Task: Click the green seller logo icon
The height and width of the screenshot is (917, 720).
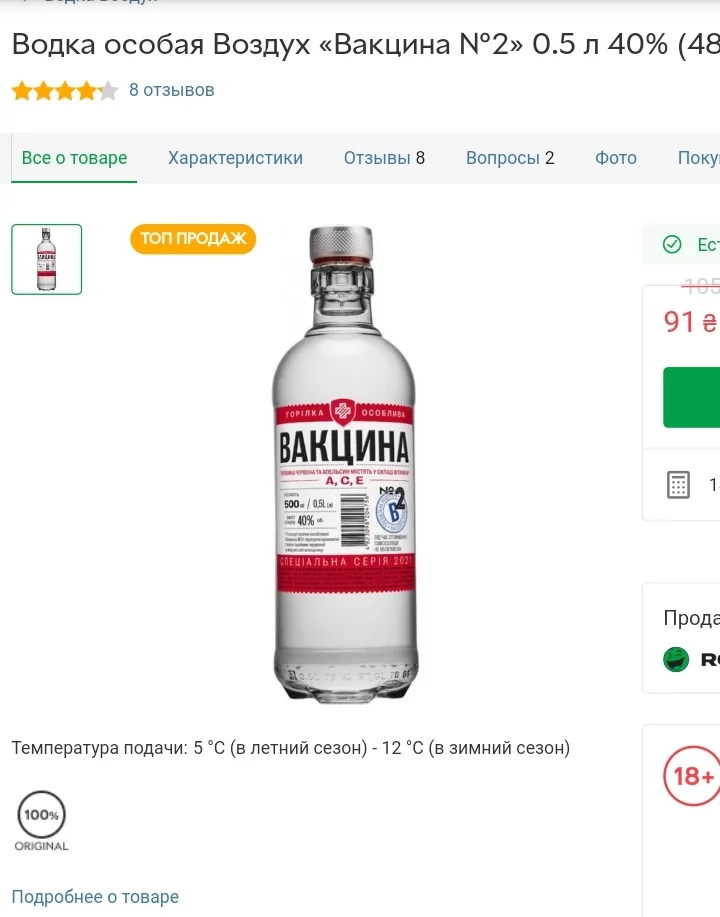Action: tap(677, 659)
